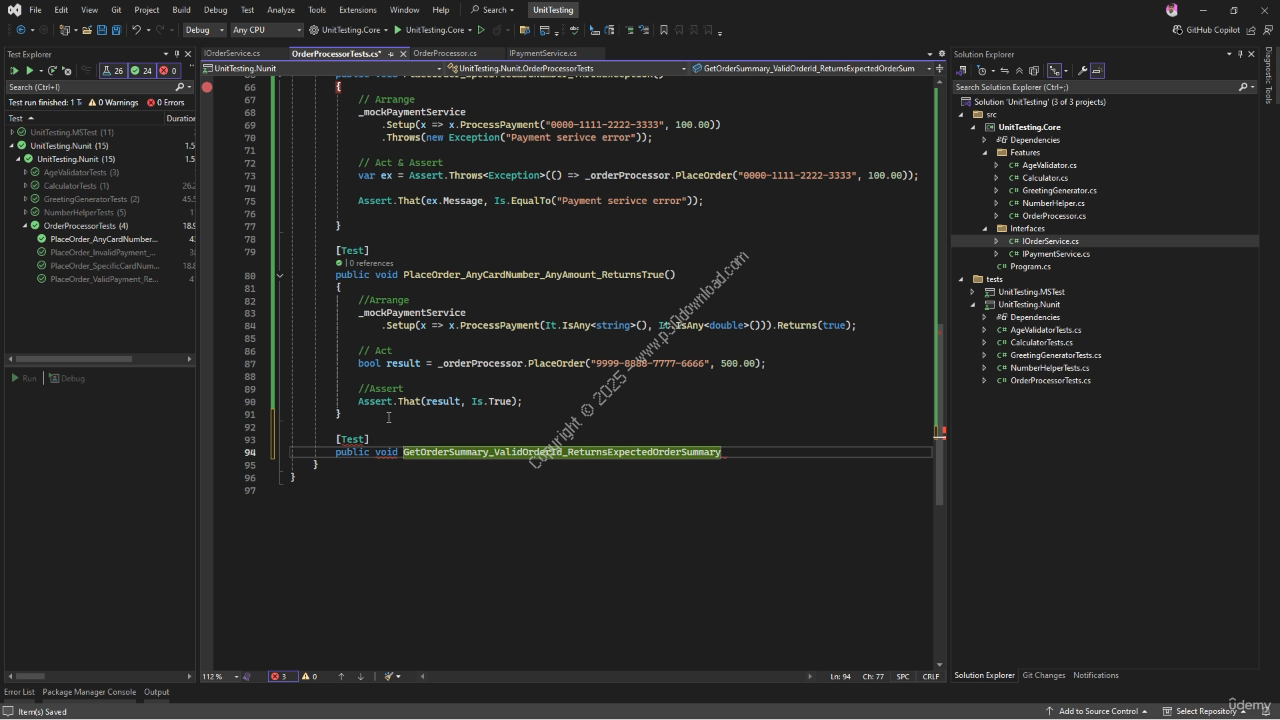Click the Undo toolbar icon
The image size is (1280, 720).
click(137, 30)
